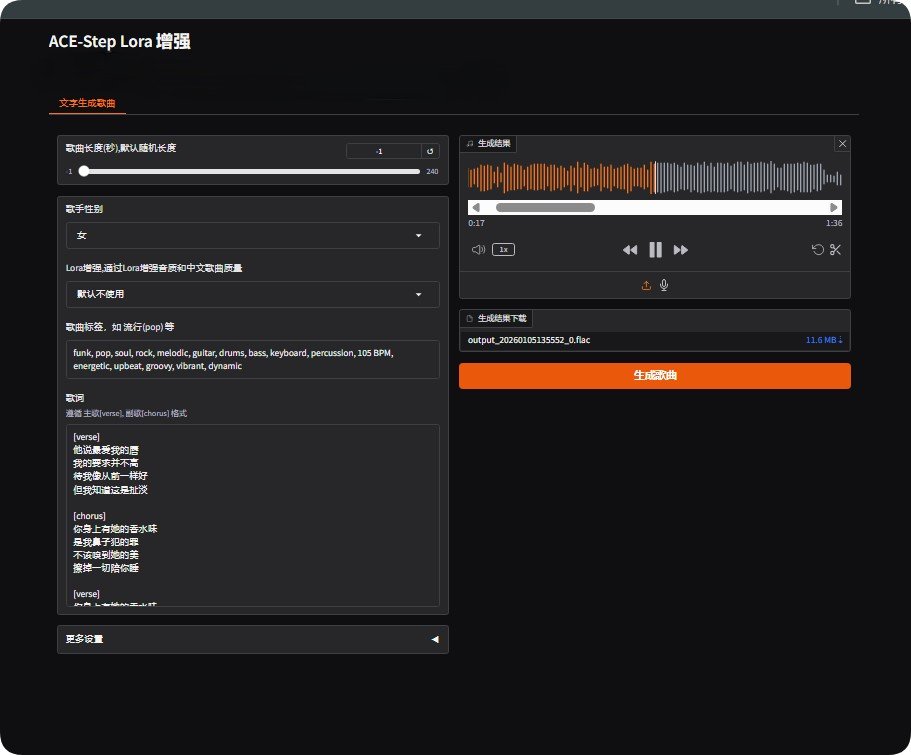Clear the audio result with X button
Viewport: 911px width, 755px height.
click(842, 144)
